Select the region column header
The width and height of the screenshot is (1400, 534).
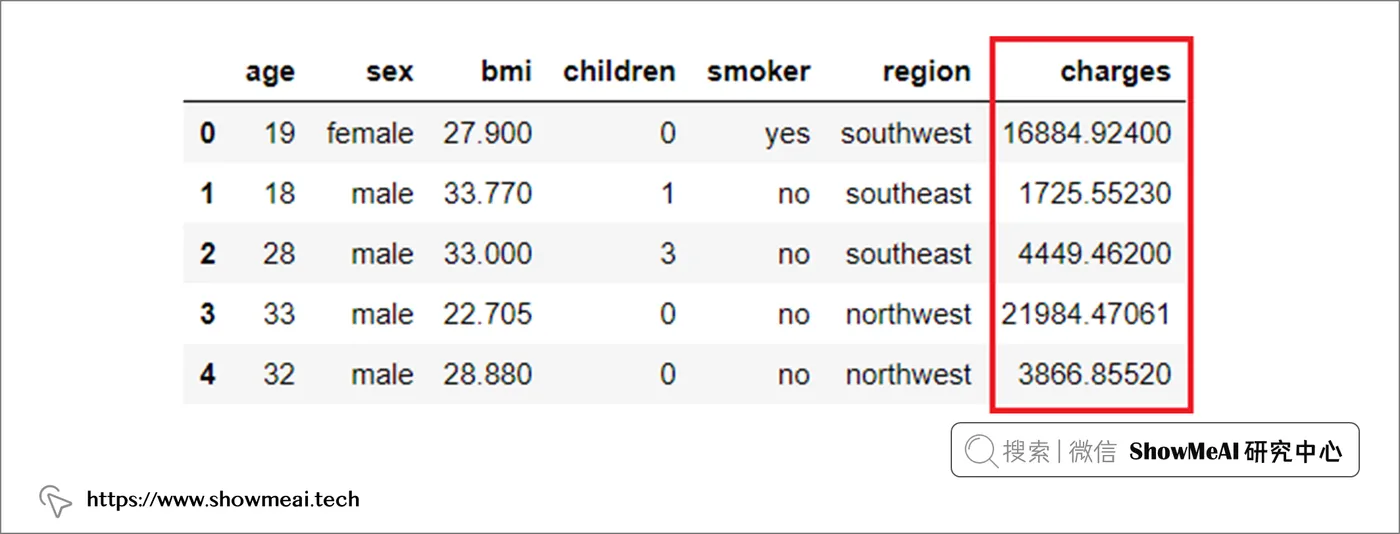pyautogui.click(x=926, y=73)
